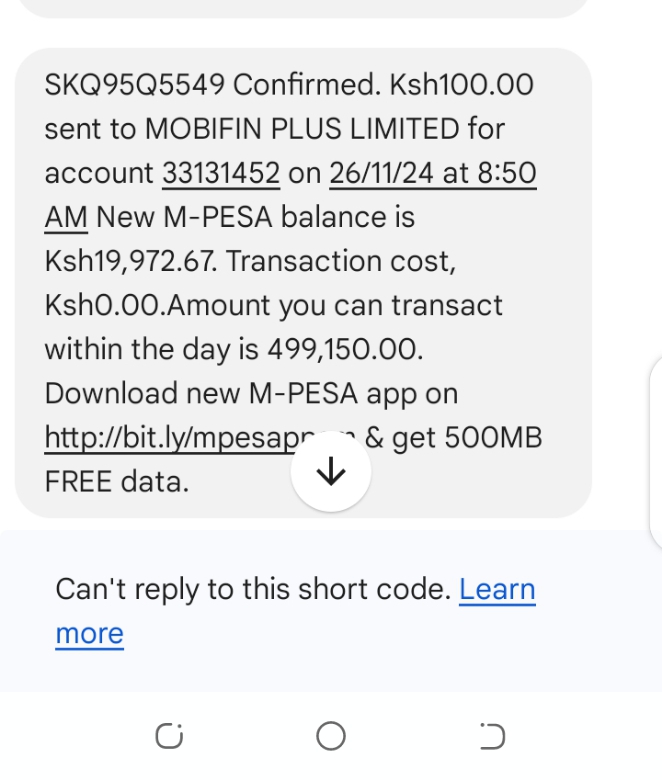
Task: Tap the underlined 26/11/24 date link
Action: 382,173
